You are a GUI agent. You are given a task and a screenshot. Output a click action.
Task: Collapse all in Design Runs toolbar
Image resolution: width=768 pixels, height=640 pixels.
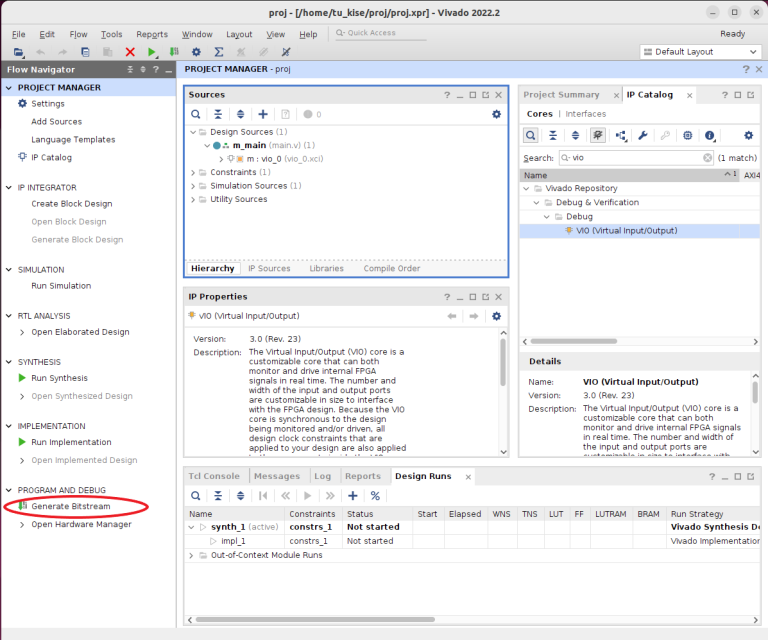(217, 496)
